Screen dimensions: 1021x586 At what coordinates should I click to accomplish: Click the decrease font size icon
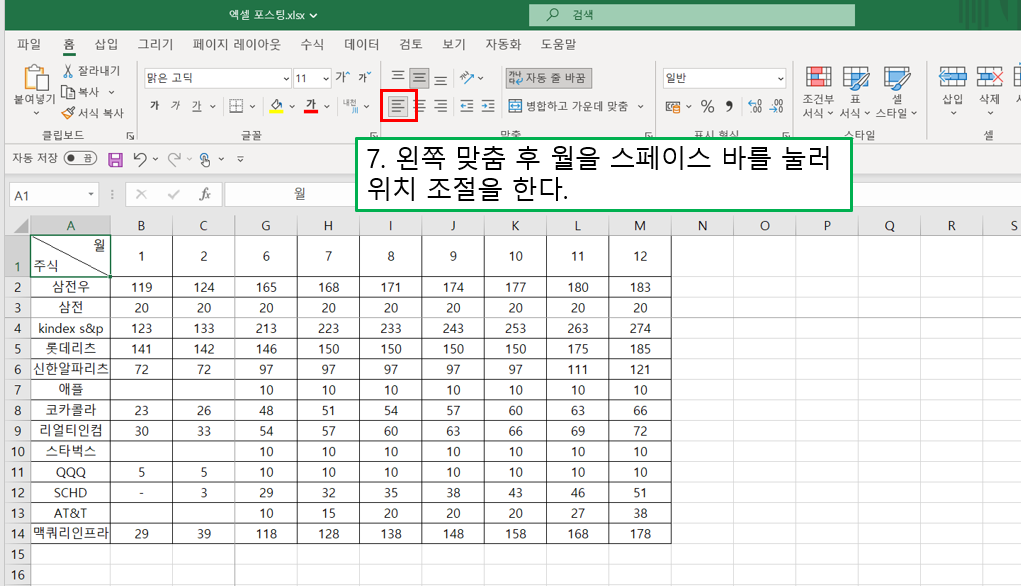pyautogui.click(x=364, y=77)
